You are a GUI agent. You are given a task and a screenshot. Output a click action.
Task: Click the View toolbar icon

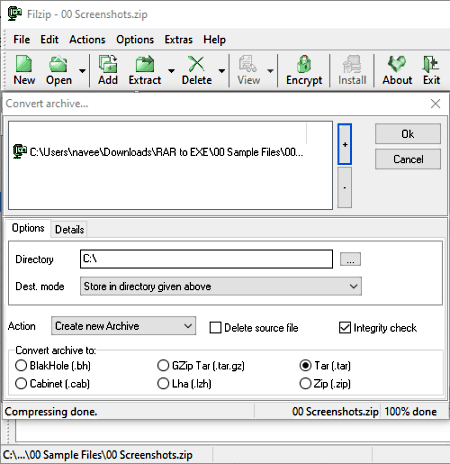[x=248, y=70]
